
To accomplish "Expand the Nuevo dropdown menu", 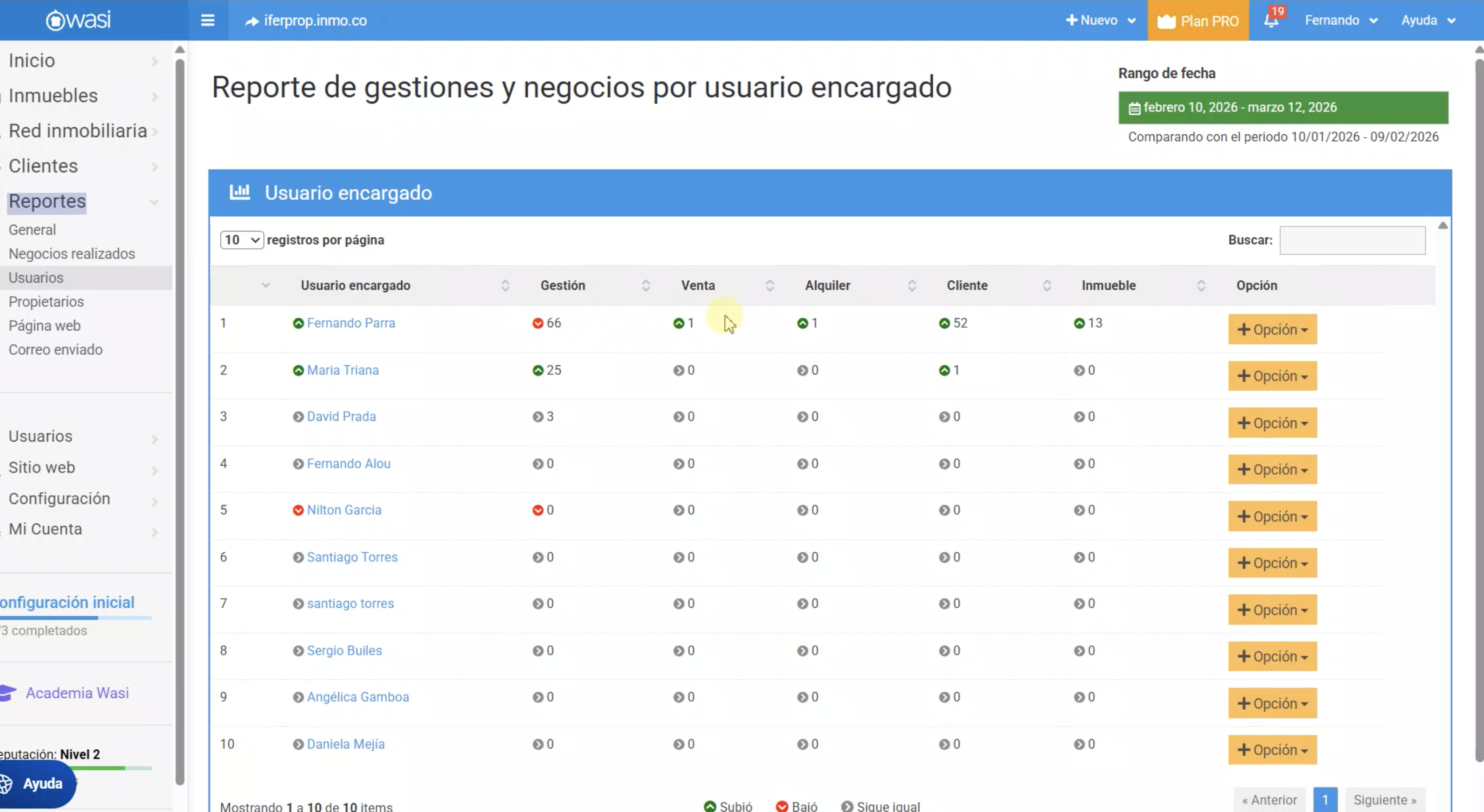I will point(1100,21).
